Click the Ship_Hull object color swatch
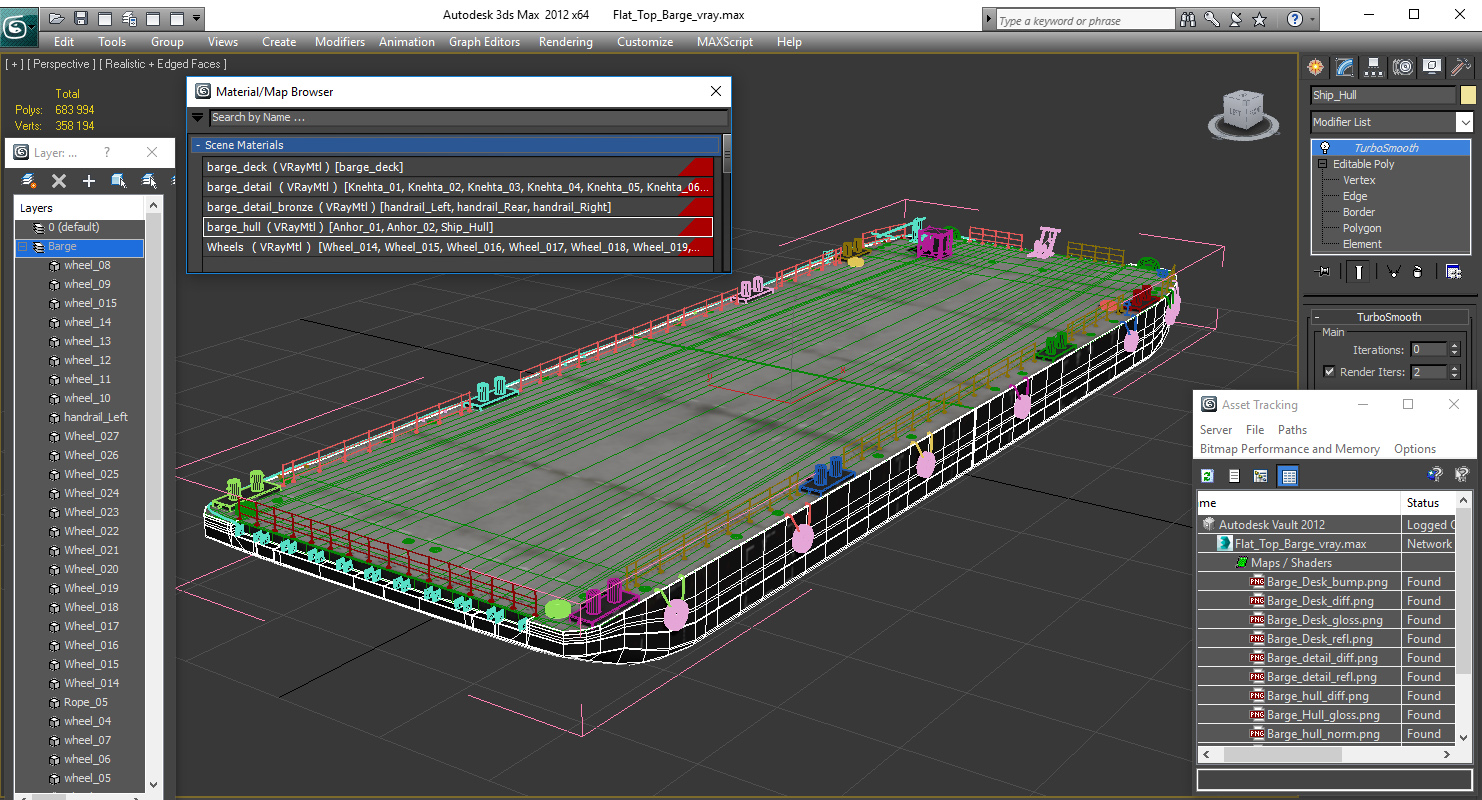This screenshot has width=1482, height=800. [1467, 95]
